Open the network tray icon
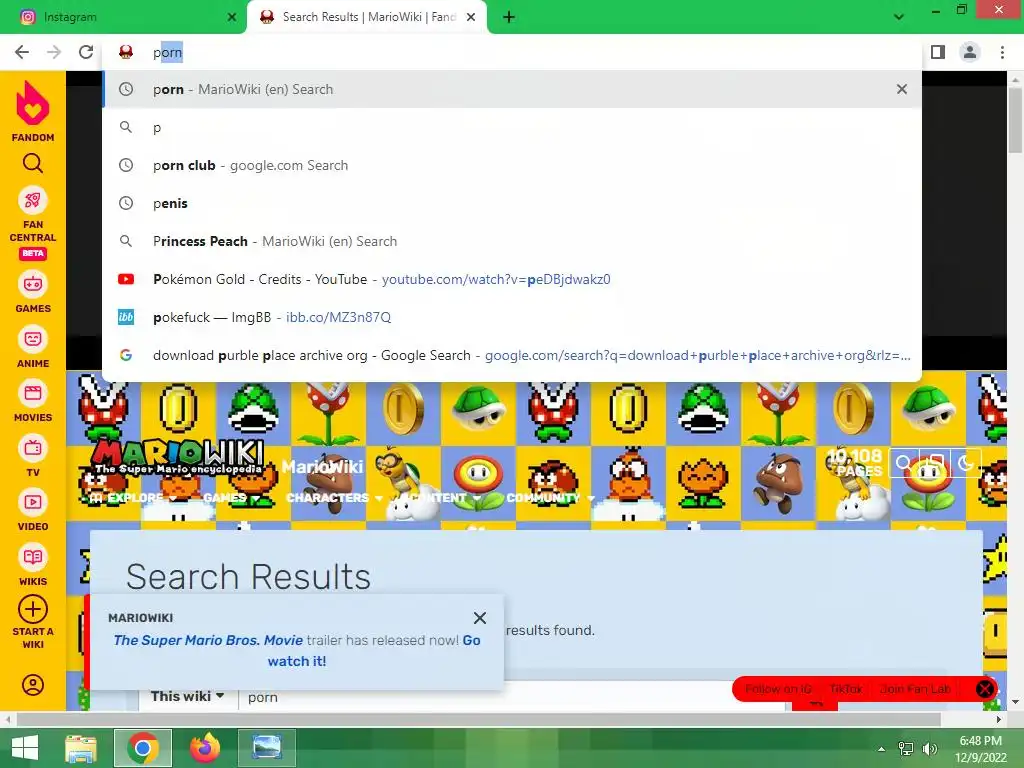This screenshot has width=1024, height=768. click(906, 749)
